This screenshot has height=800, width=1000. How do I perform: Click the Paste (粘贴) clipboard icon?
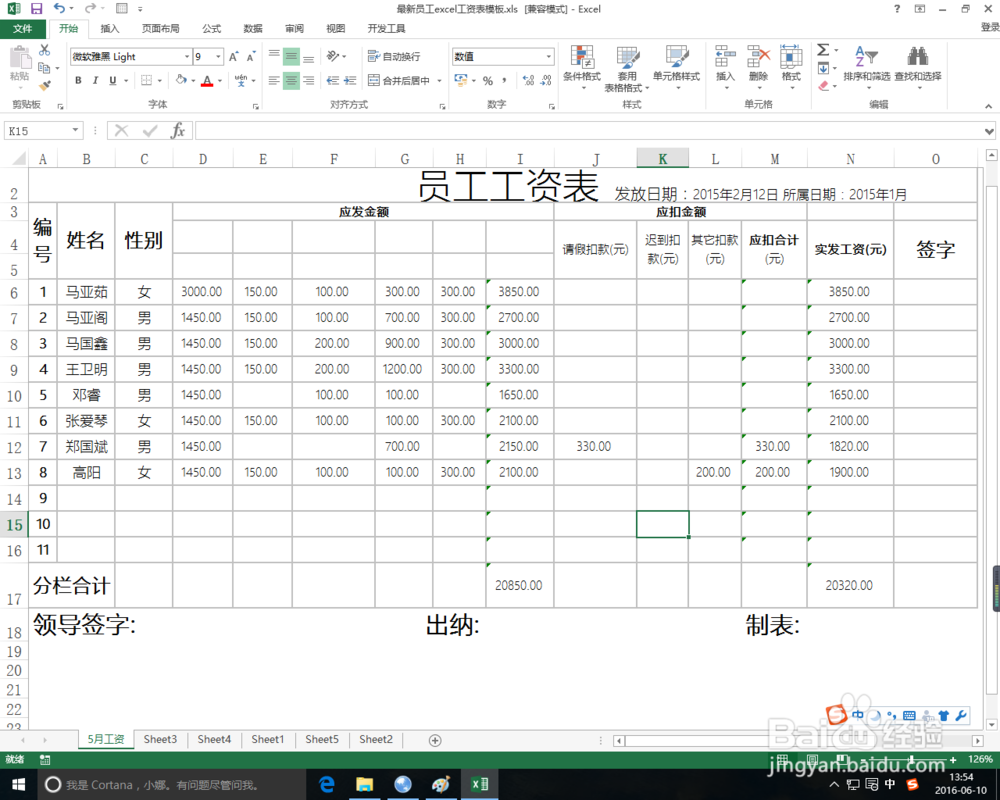(20, 59)
